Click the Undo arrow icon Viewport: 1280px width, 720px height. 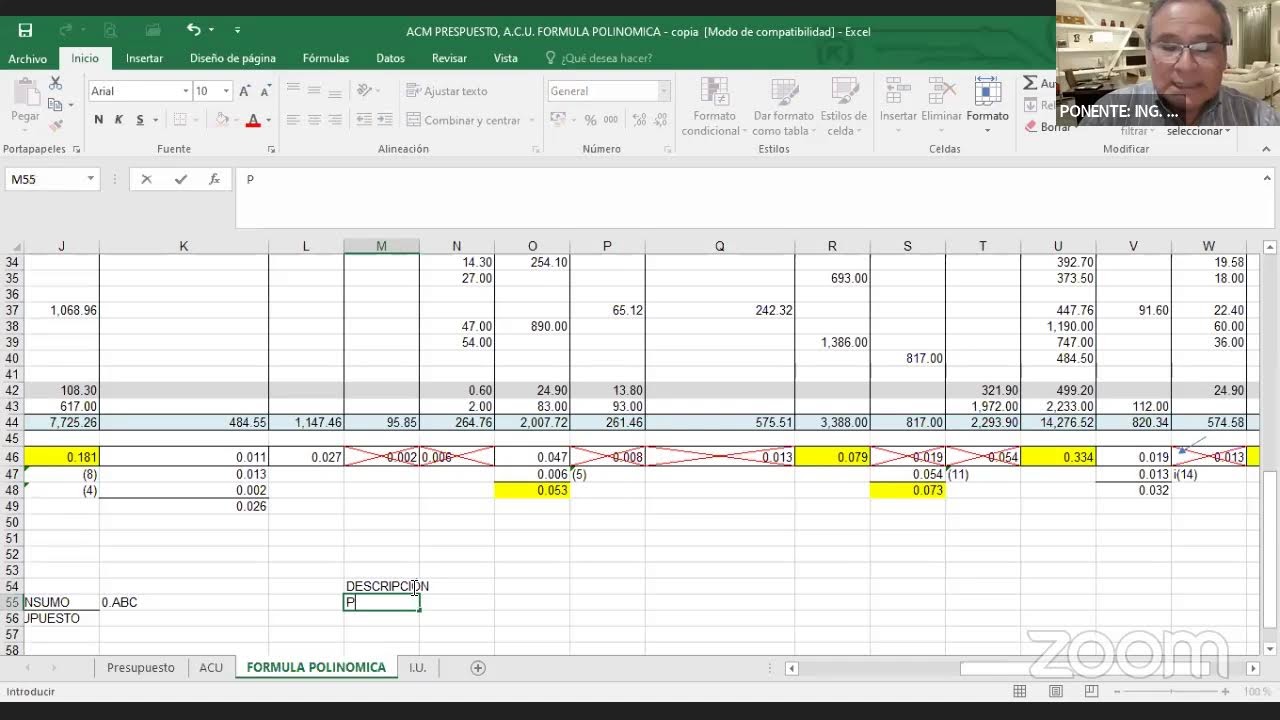(x=193, y=30)
